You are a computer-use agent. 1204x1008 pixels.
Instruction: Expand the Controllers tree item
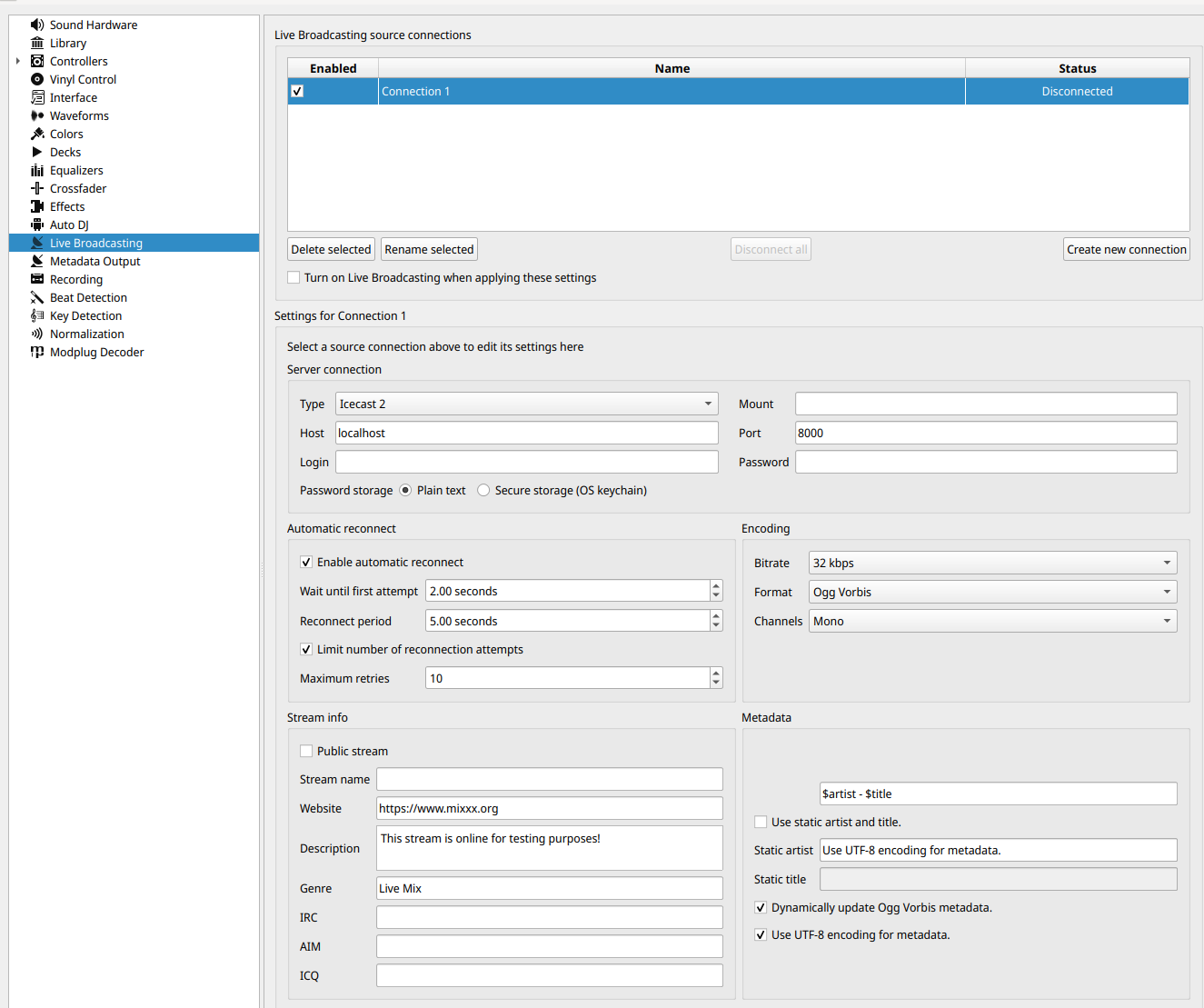[18, 61]
